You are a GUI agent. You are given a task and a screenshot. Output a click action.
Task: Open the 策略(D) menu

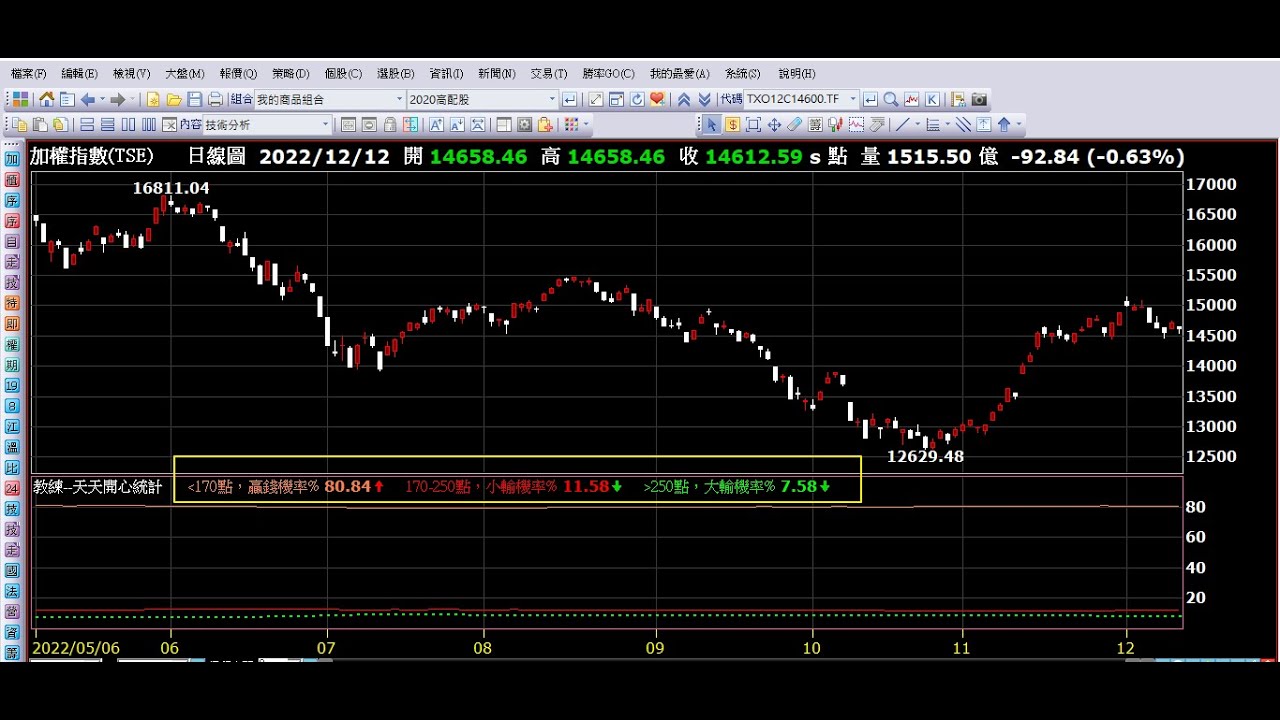(290, 74)
